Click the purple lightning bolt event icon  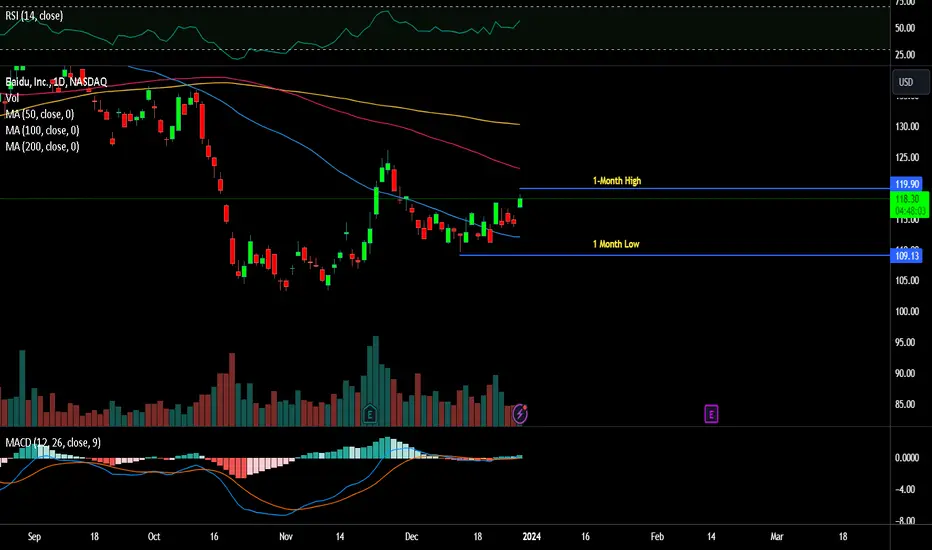click(520, 413)
